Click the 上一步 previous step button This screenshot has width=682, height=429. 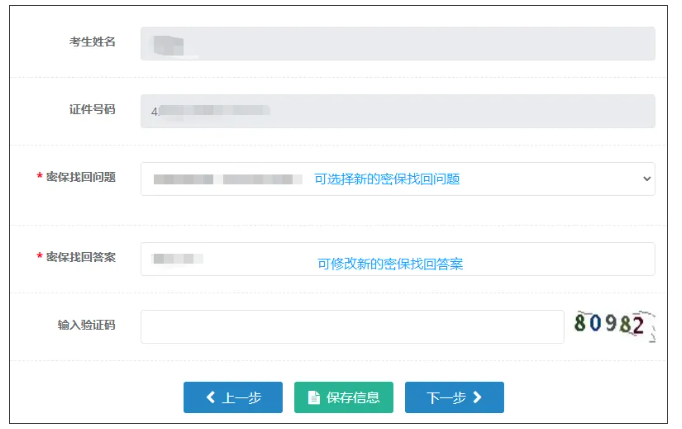tap(233, 397)
